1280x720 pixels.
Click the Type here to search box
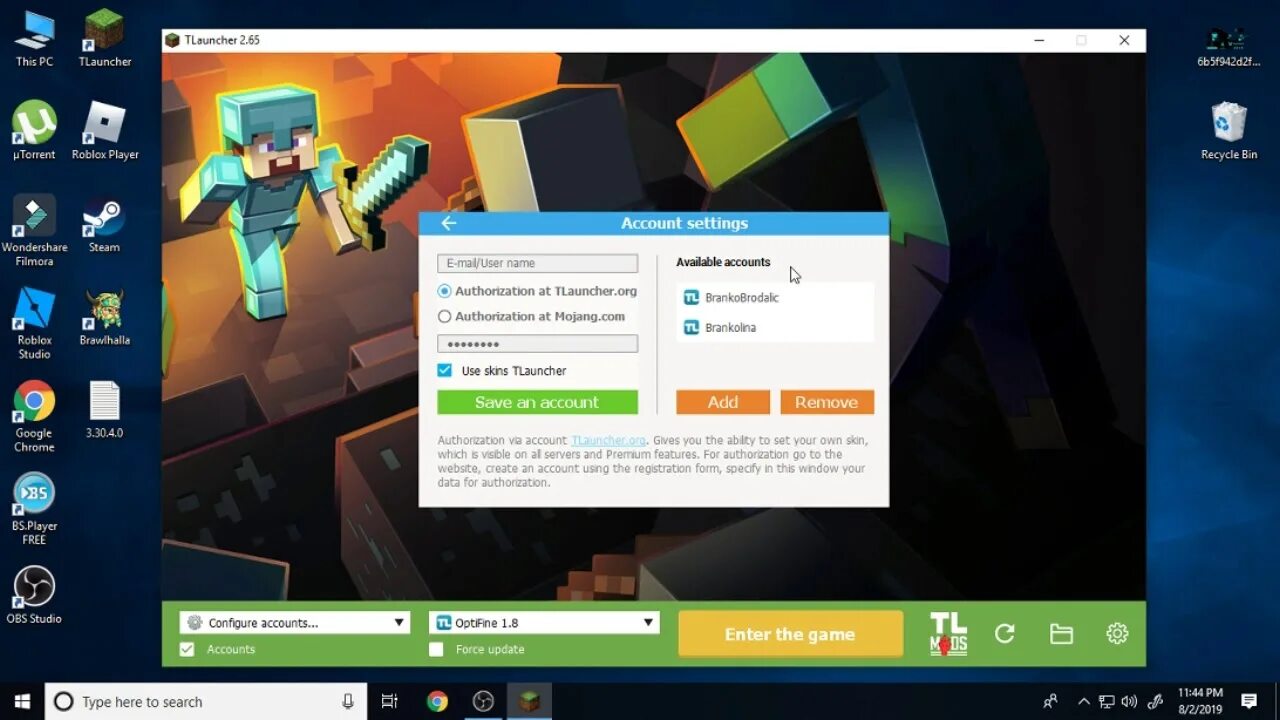(x=207, y=701)
